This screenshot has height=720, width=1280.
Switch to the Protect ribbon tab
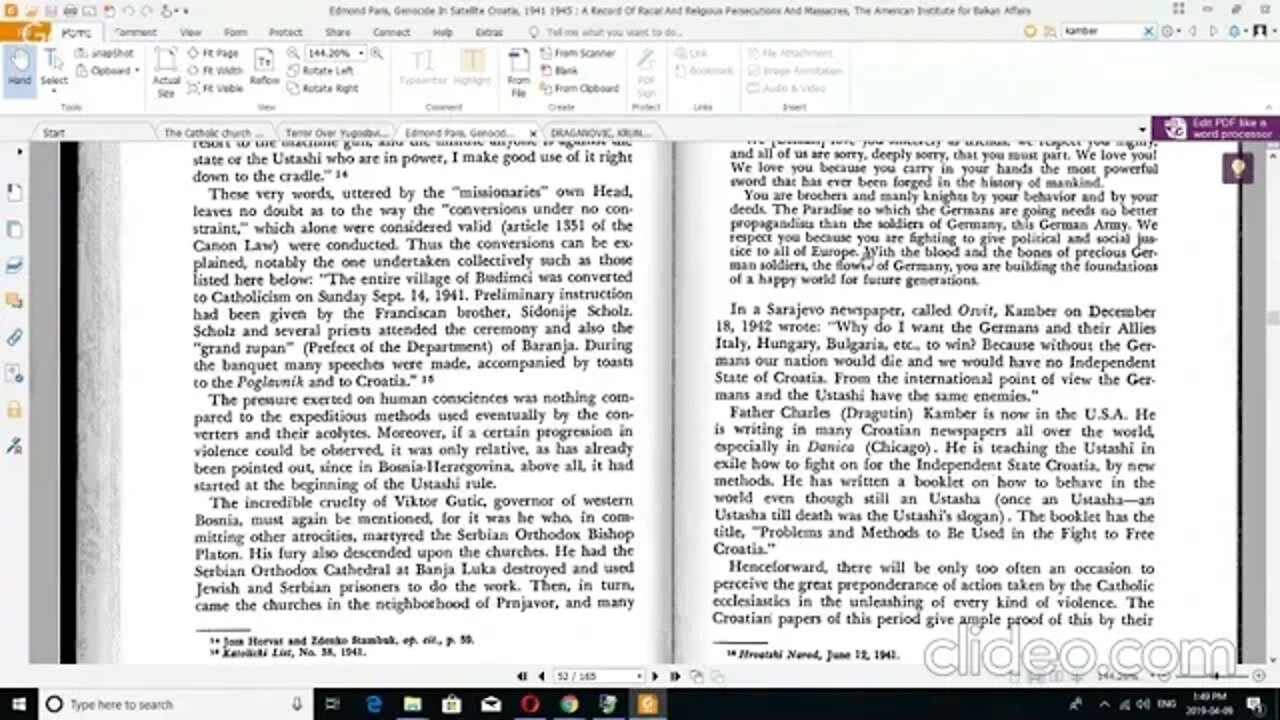click(x=285, y=32)
